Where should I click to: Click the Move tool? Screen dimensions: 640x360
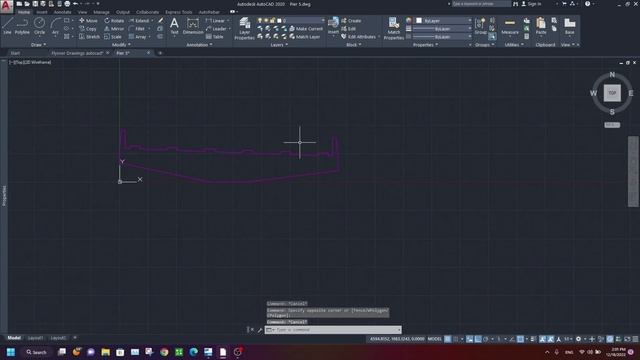click(88, 20)
